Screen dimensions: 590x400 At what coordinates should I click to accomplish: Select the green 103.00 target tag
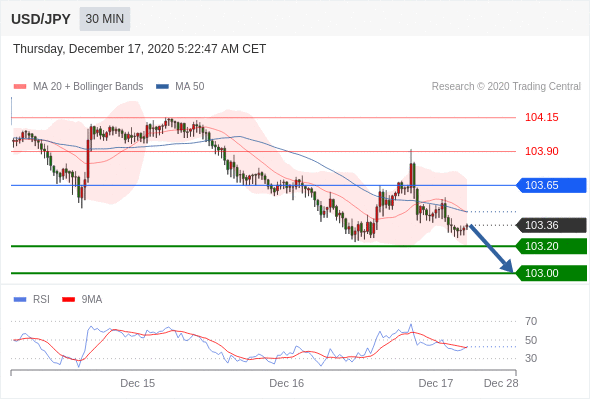(551, 273)
